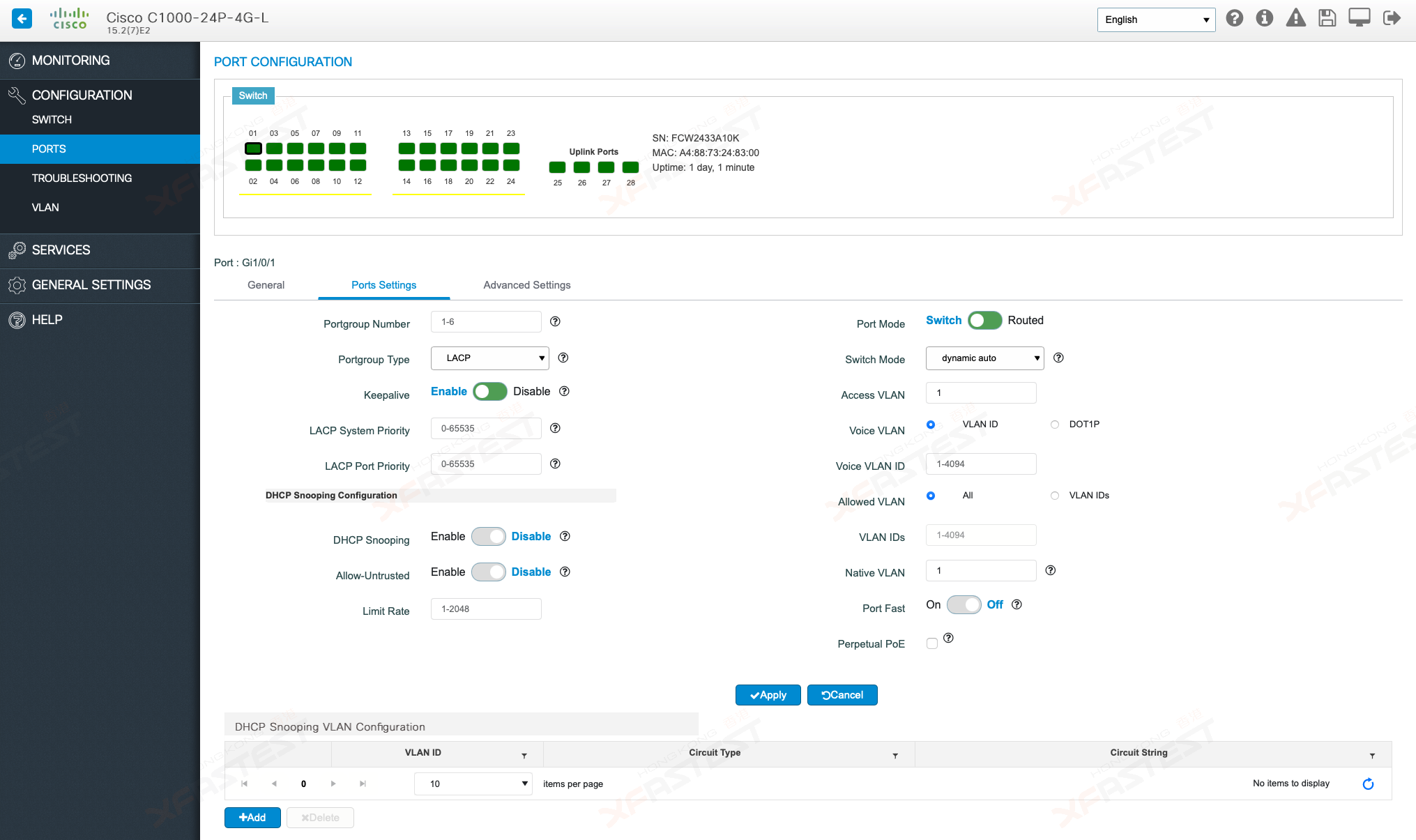This screenshot has height=840, width=1416.
Task: Open the help question mark icon in header
Action: (x=1235, y=18)
